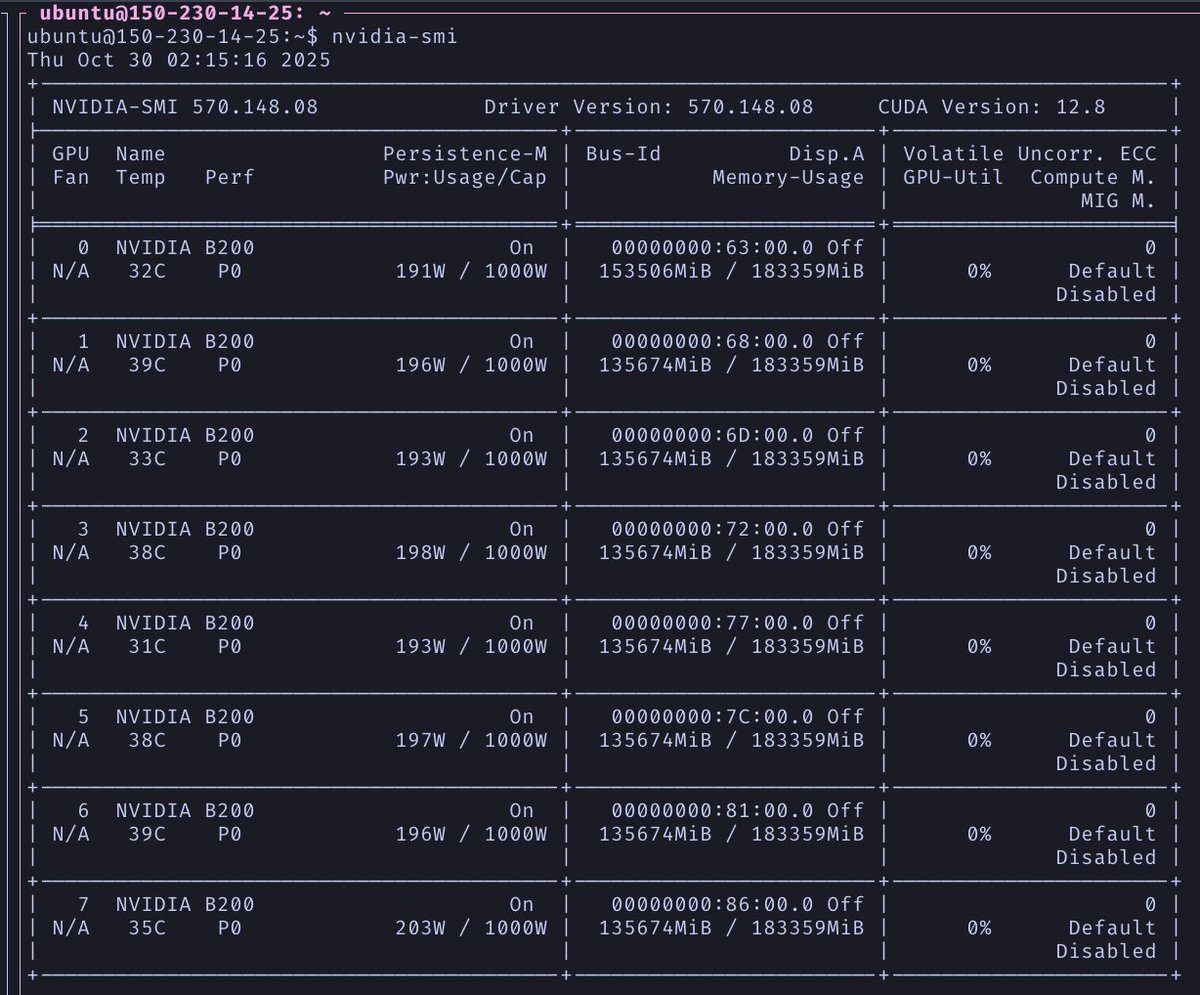The width and height of the screenshot is (1200, 995).
Task: Click the "Volatile Uncorr. ECC" header
Action: (1029, 154)
